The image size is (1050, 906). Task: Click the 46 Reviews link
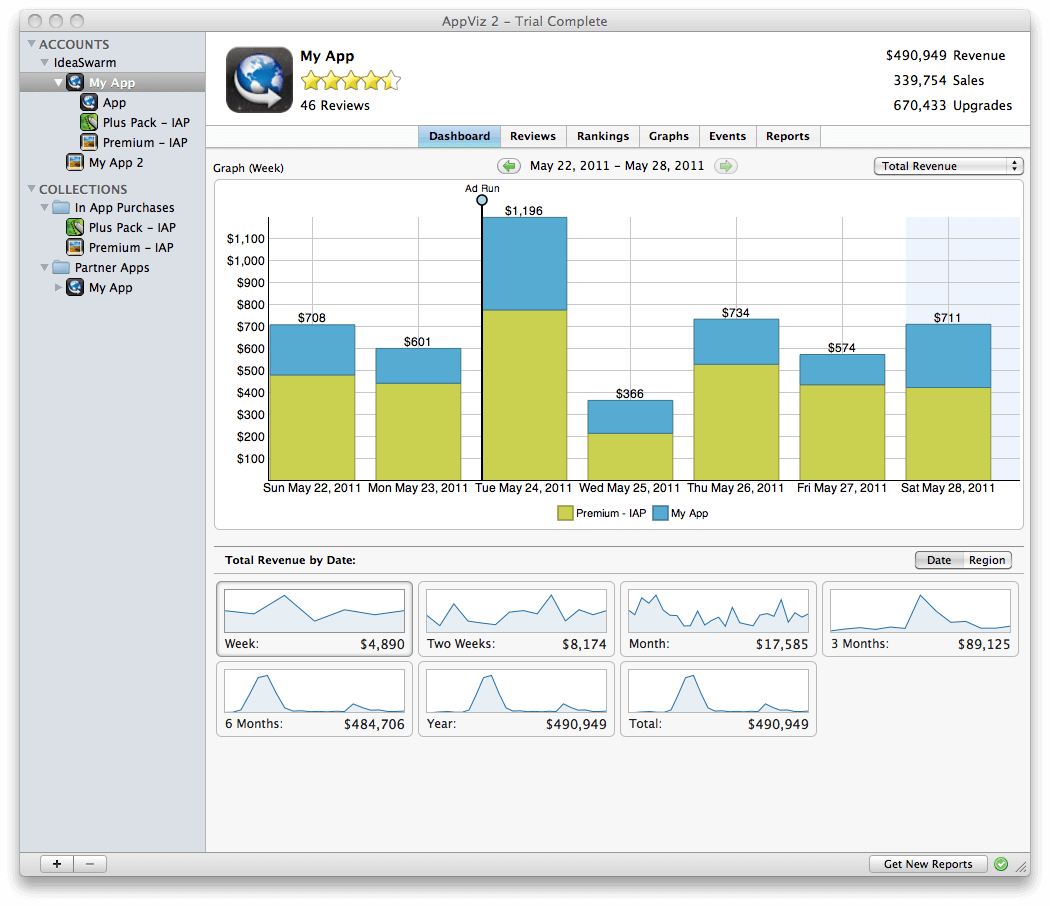coord(335,105)
